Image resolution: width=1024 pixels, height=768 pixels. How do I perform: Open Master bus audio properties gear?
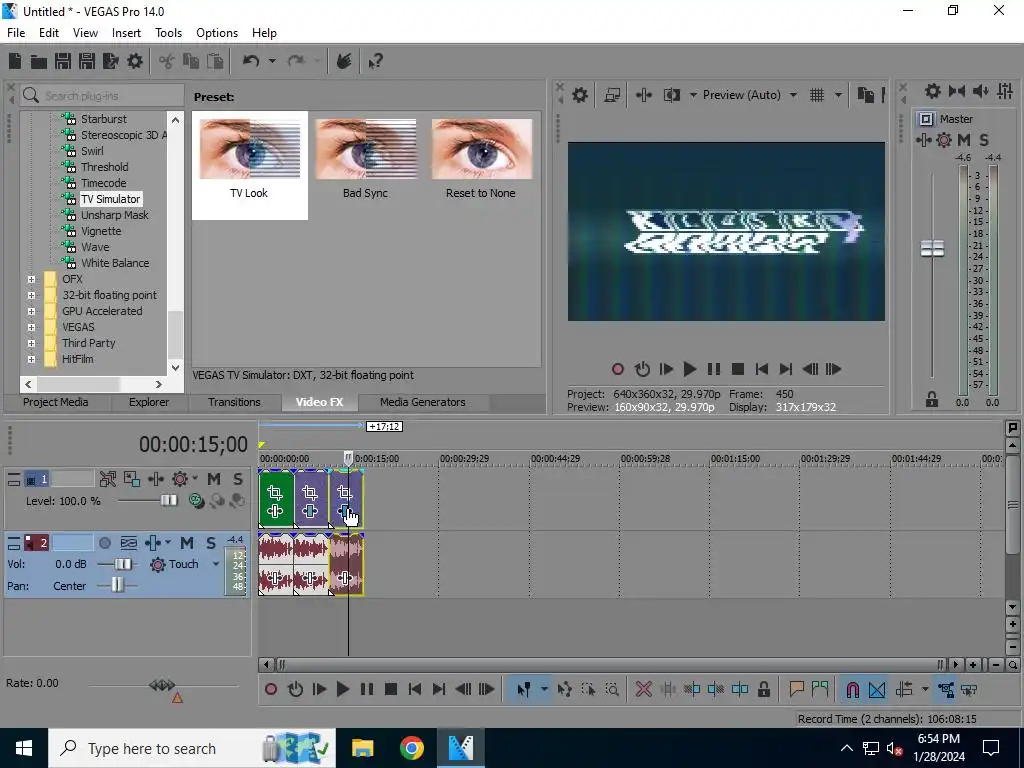coord(933,91)
